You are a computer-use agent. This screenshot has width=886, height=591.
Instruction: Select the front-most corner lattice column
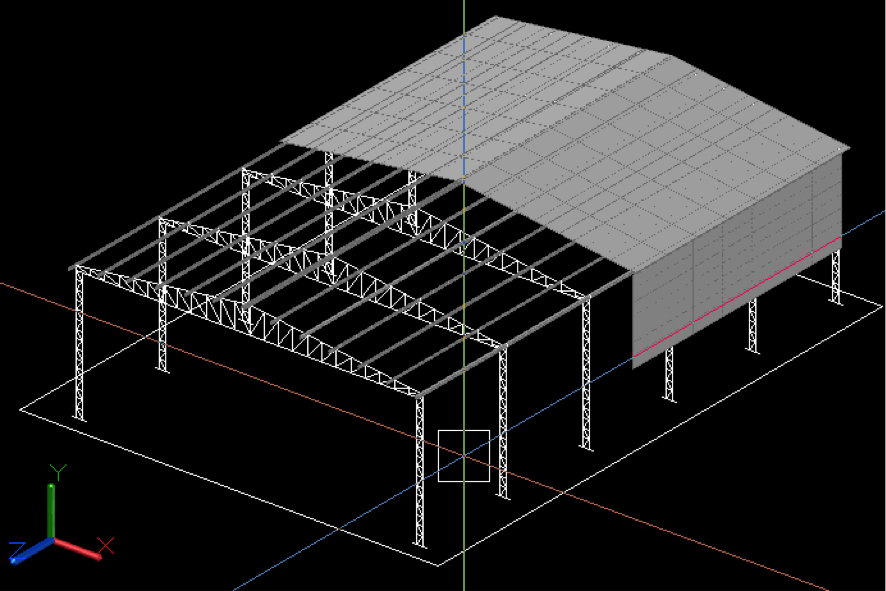[419, 471]
